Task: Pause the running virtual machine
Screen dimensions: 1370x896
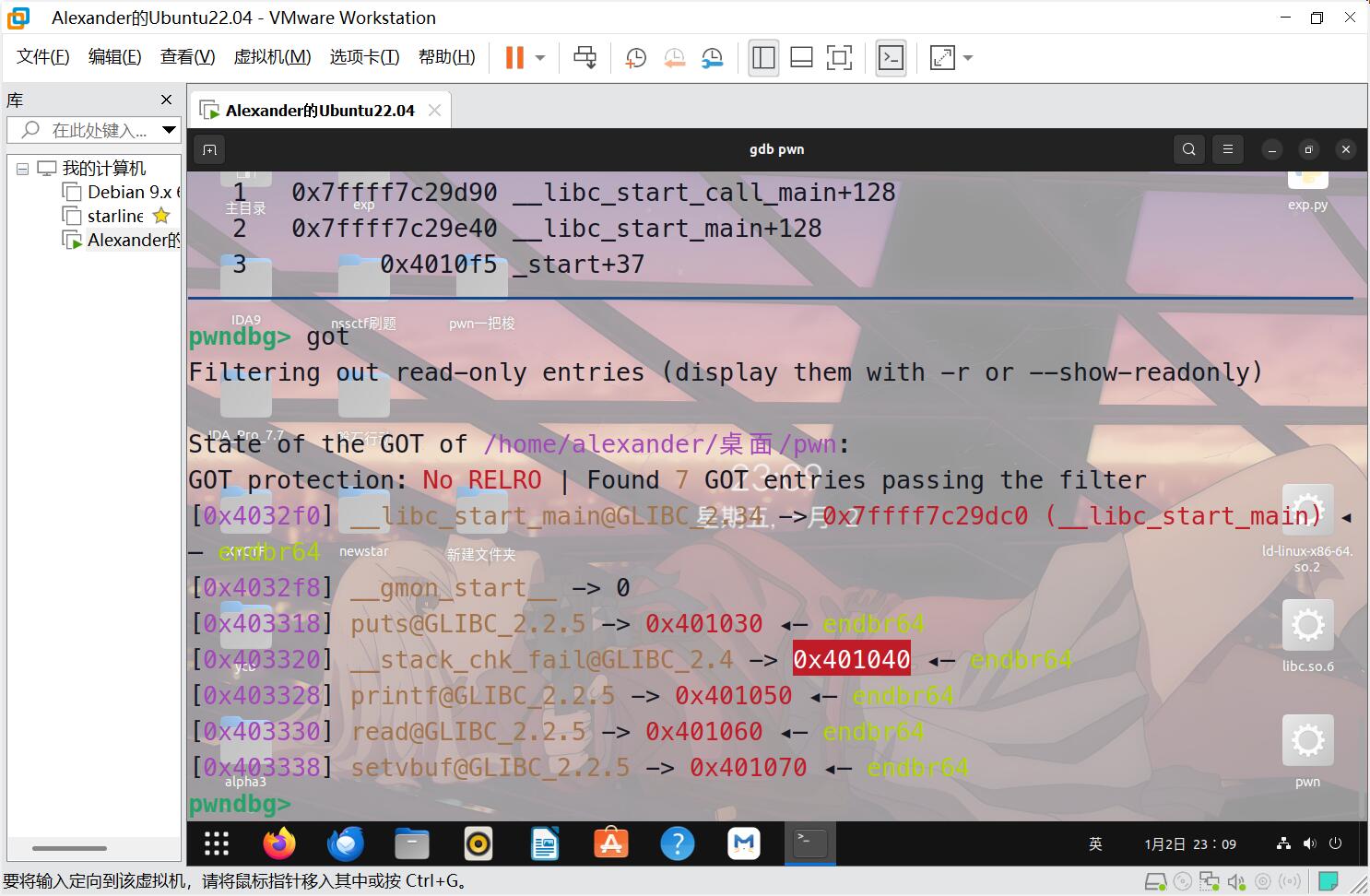Action: pyautogui.click(x=513, y=57)
